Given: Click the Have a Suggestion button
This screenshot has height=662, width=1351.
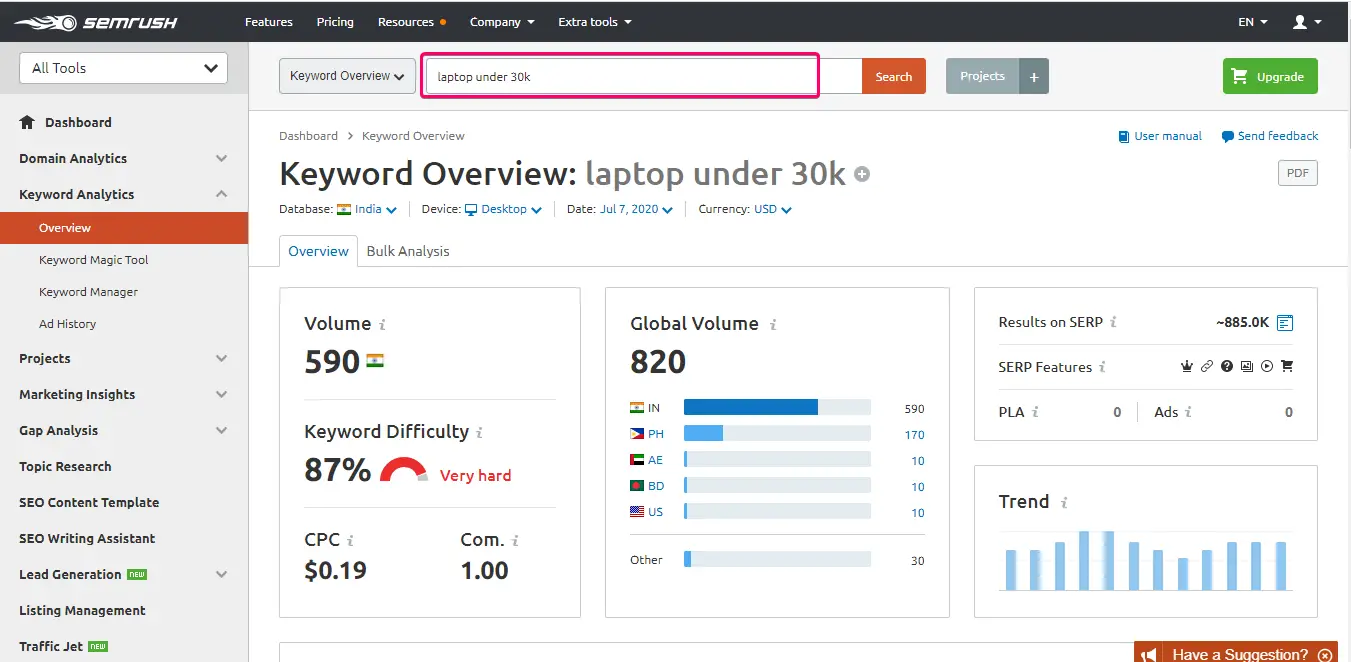Looking at the screenshot, I should pyautogui.click(x=1236, y=654).
